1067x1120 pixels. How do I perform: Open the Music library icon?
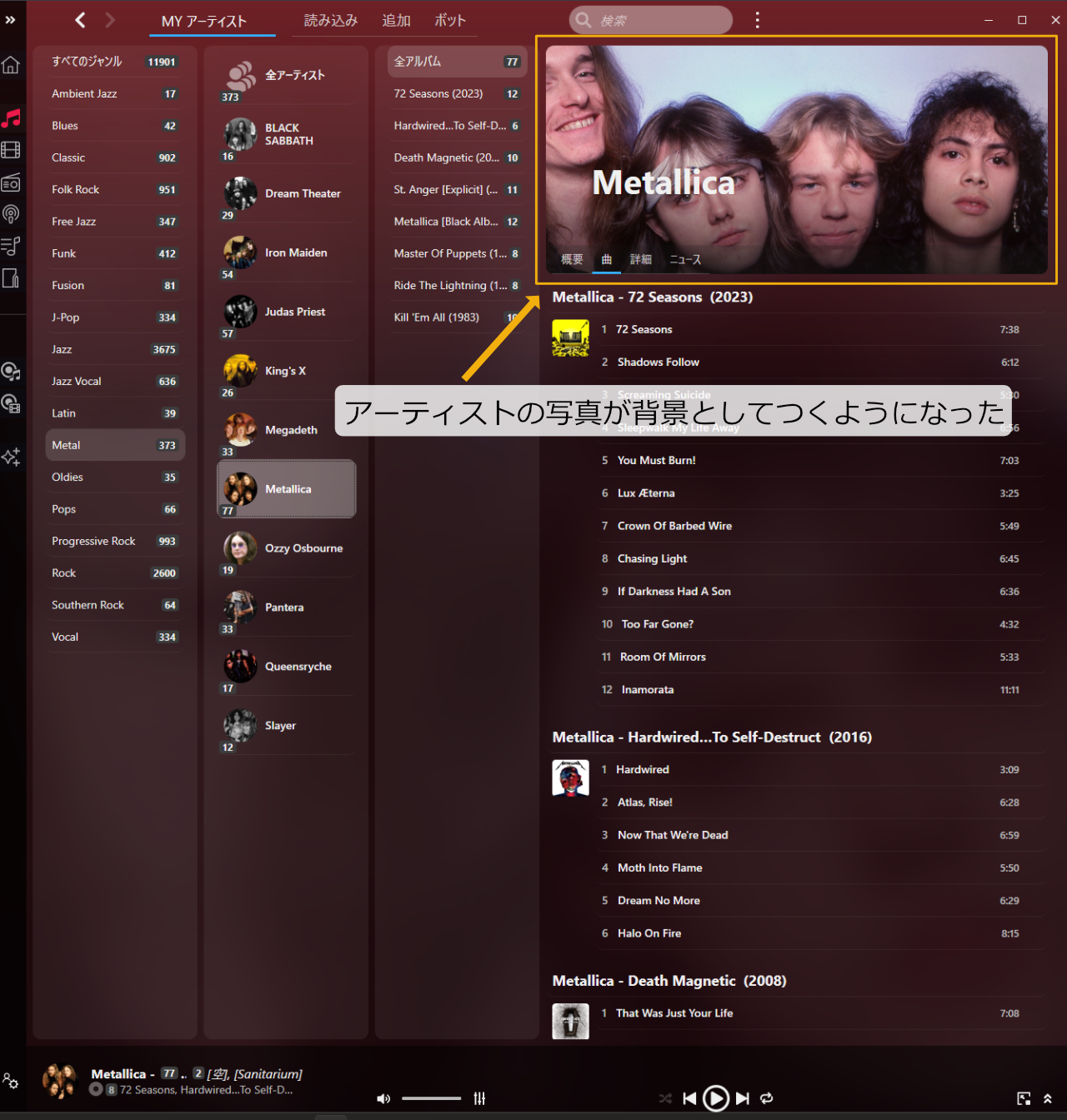pos(11,117)
